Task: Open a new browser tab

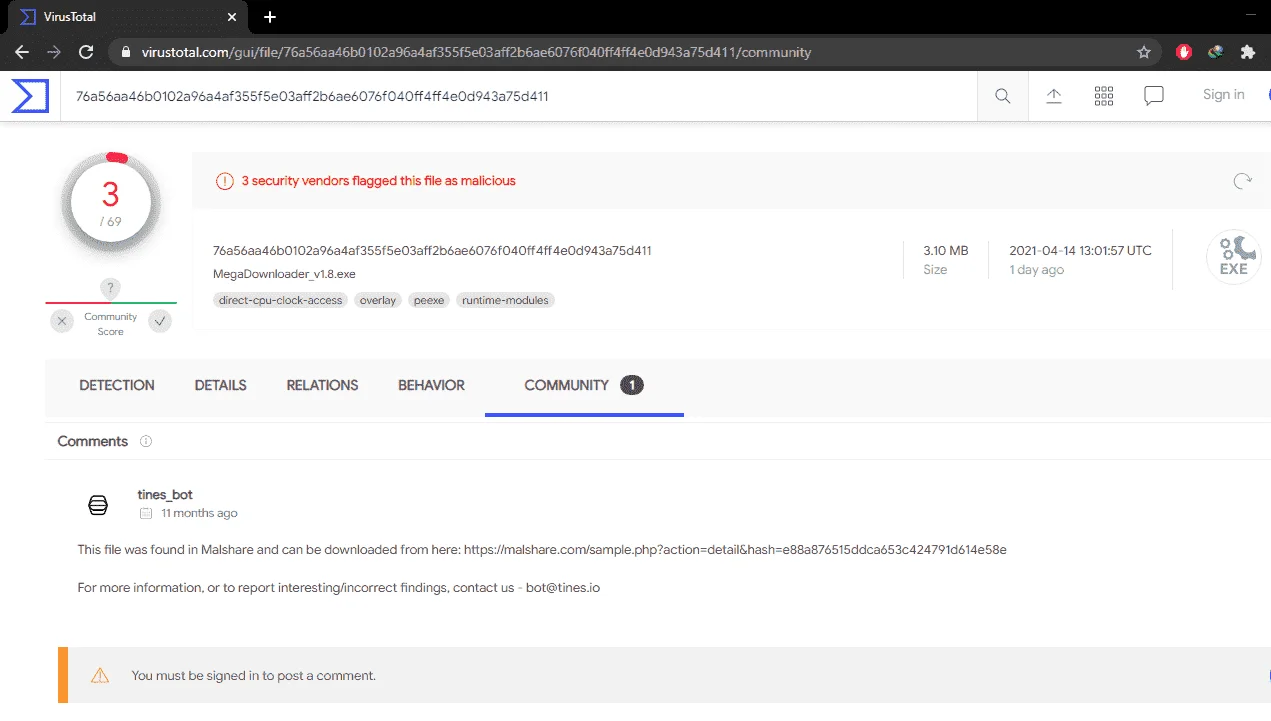Action: (x=270, y=17)
